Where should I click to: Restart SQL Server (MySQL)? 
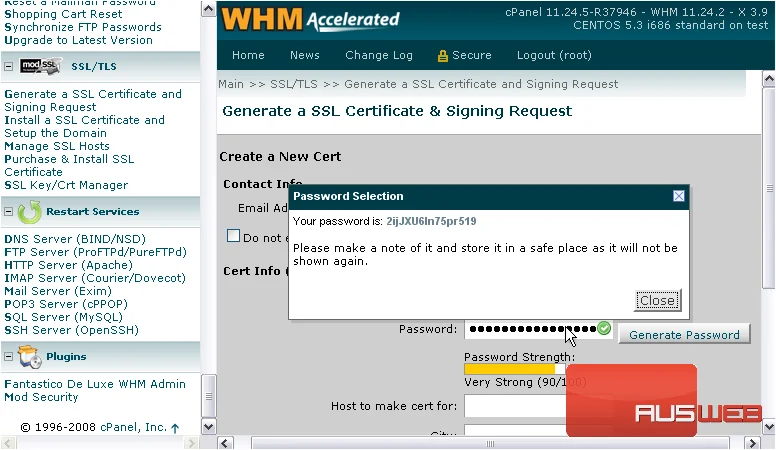click(x=63, y=317)
